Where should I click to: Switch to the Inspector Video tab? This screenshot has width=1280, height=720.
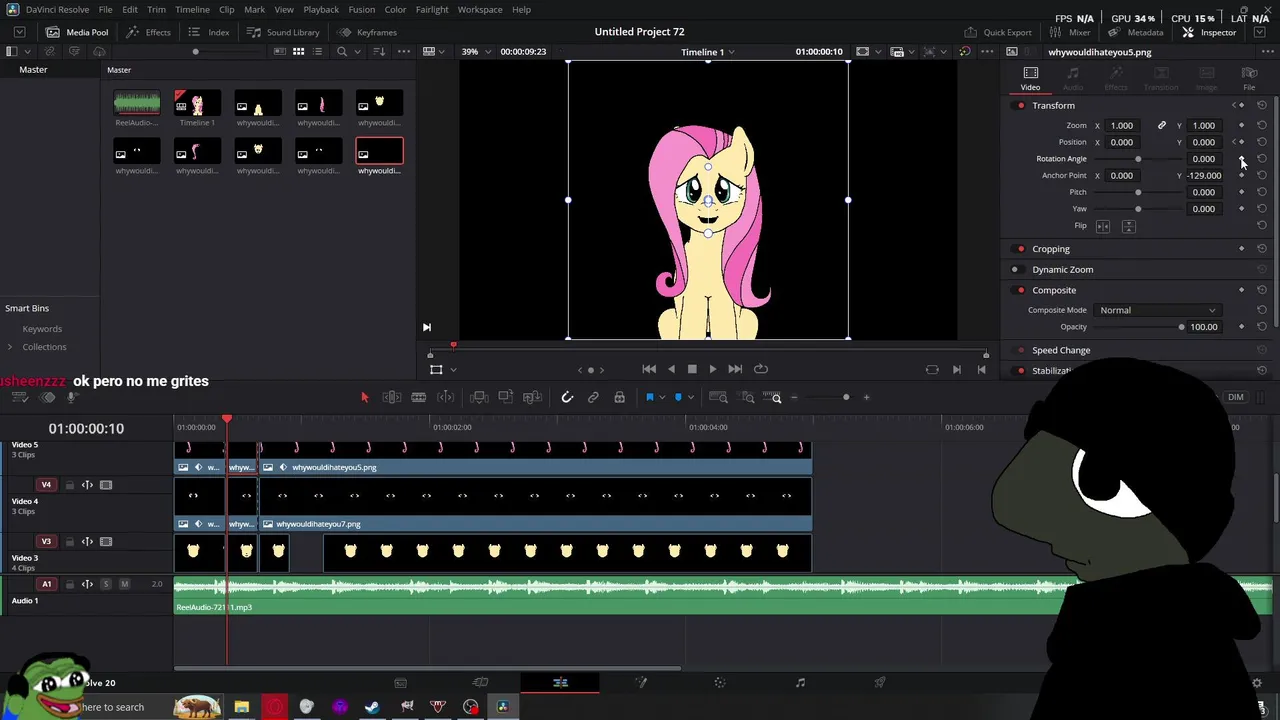point(1030,78)
